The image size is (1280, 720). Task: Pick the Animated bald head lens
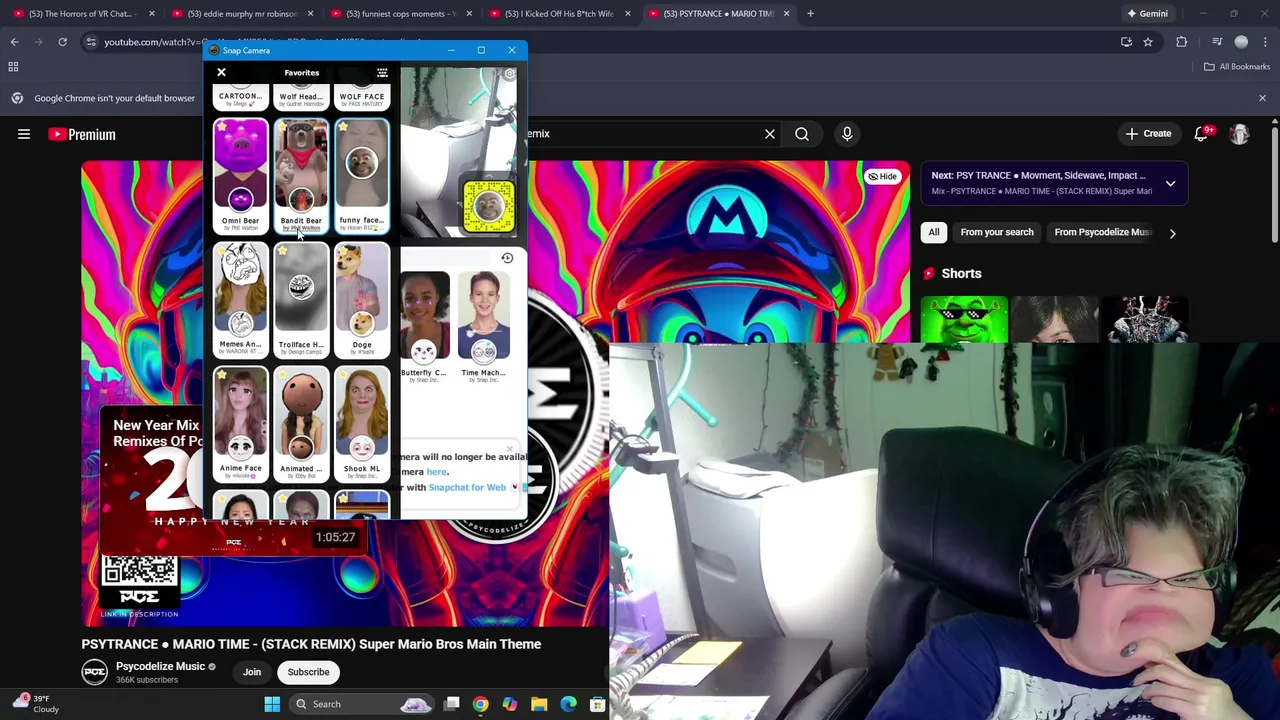[301, 423]
